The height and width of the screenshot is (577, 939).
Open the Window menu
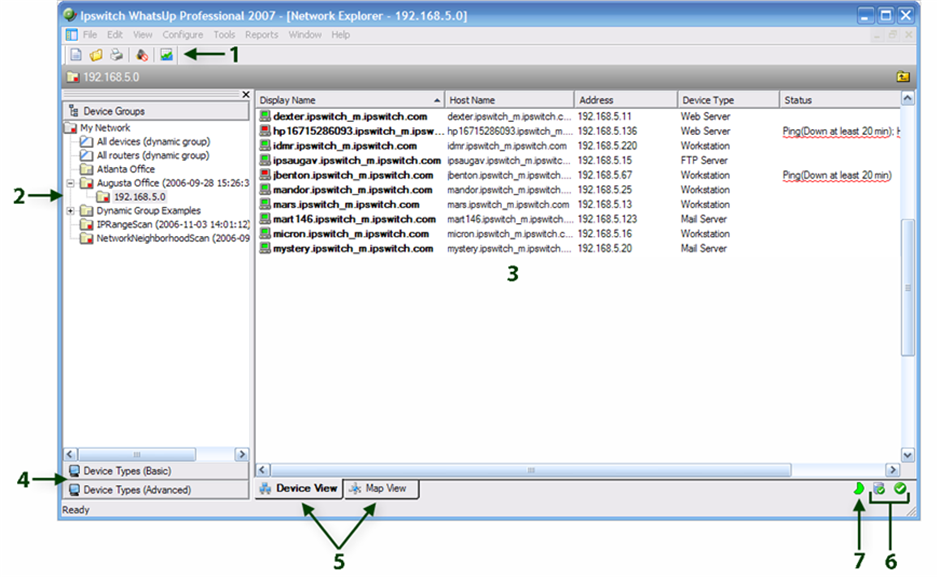305,35
